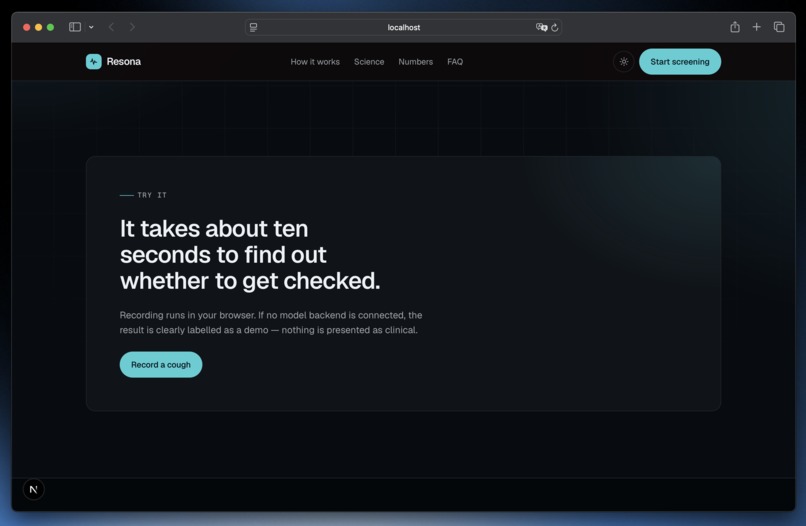Click the translate icon in address bar

click(541, 27)
